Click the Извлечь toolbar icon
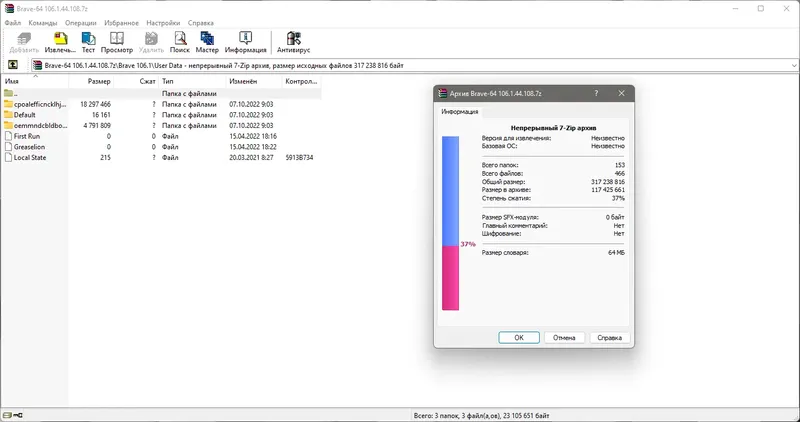The width and height of the screenshot is (800, 422). 60,39
